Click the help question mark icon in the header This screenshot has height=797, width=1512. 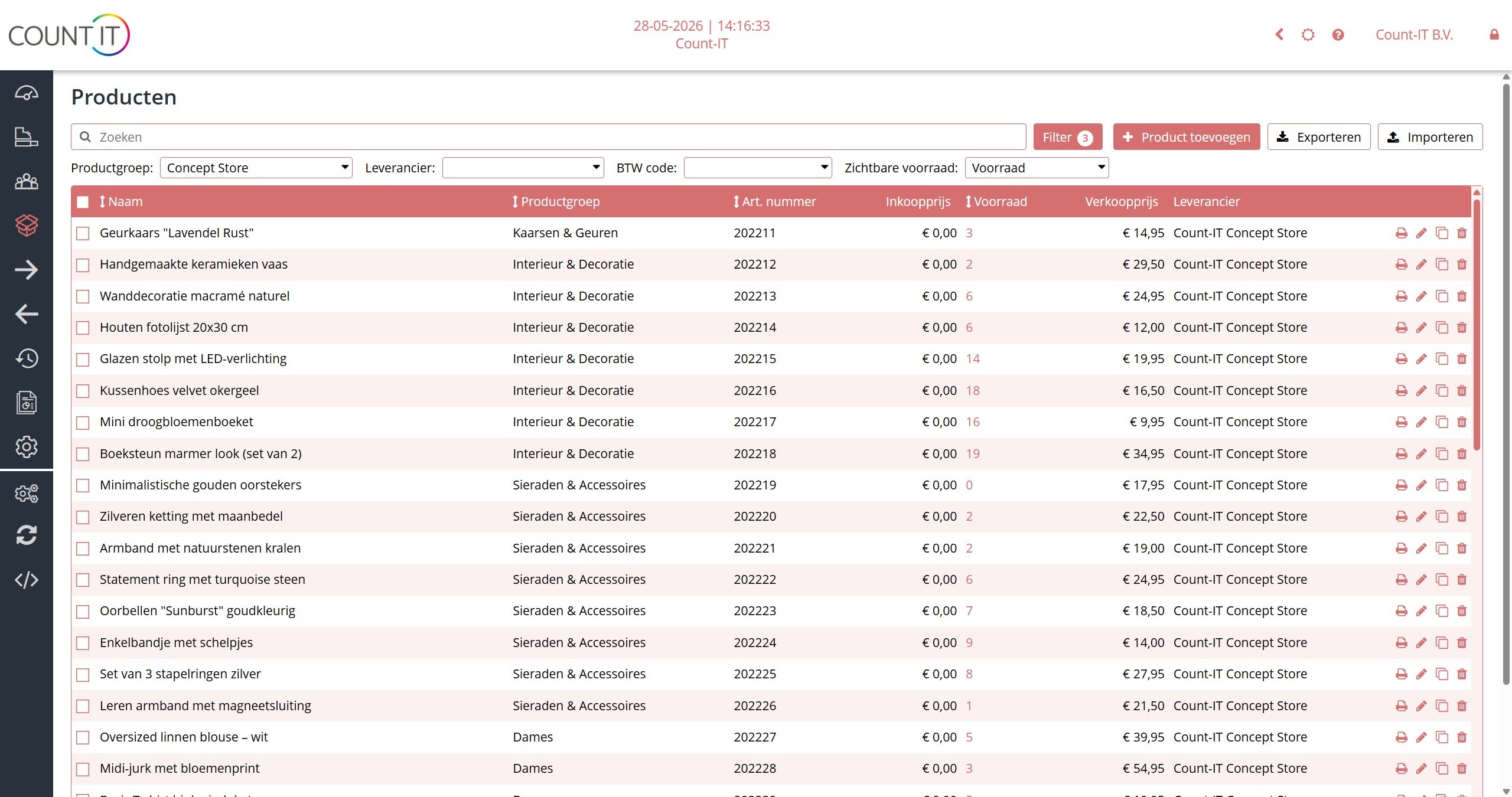point(1338,35)
